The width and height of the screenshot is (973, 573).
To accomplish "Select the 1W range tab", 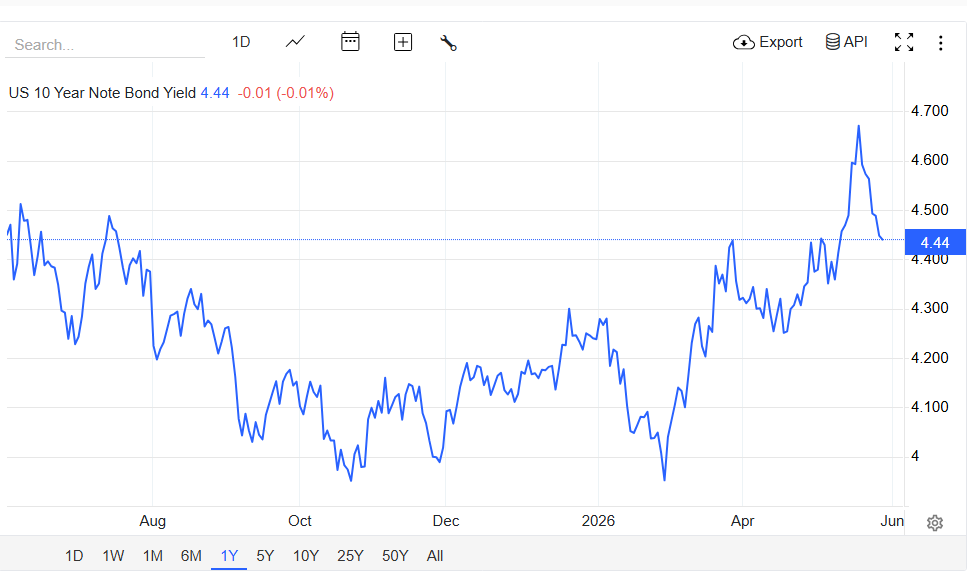I will [x=113, y=556].
